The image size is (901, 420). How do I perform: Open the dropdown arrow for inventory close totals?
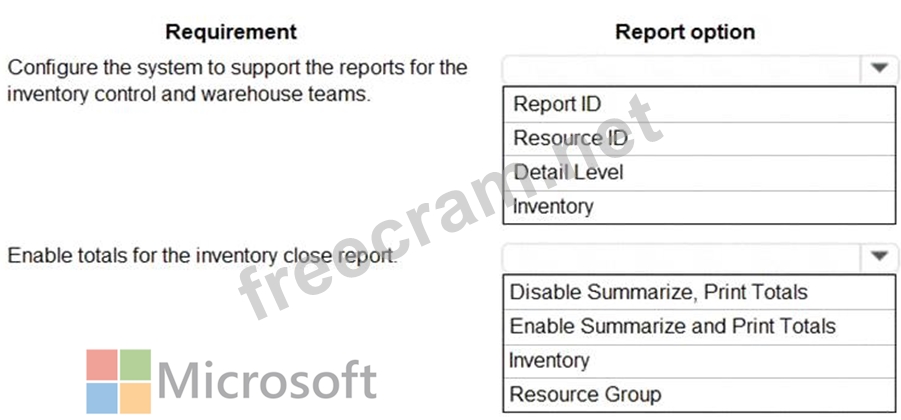[x=878, y=257]
